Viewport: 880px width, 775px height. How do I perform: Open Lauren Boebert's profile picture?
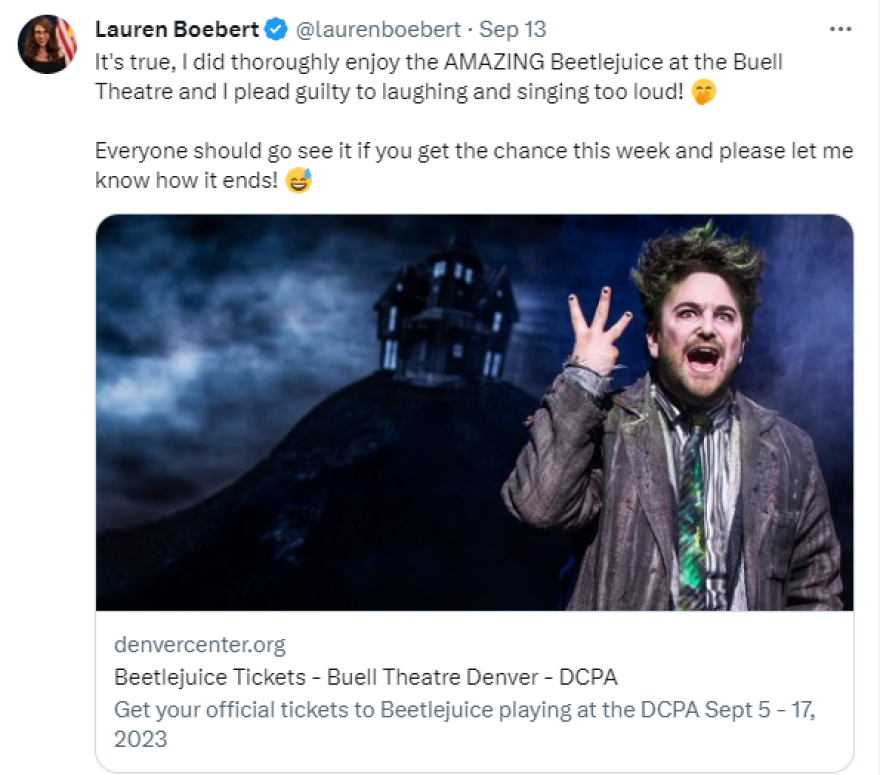46,44
